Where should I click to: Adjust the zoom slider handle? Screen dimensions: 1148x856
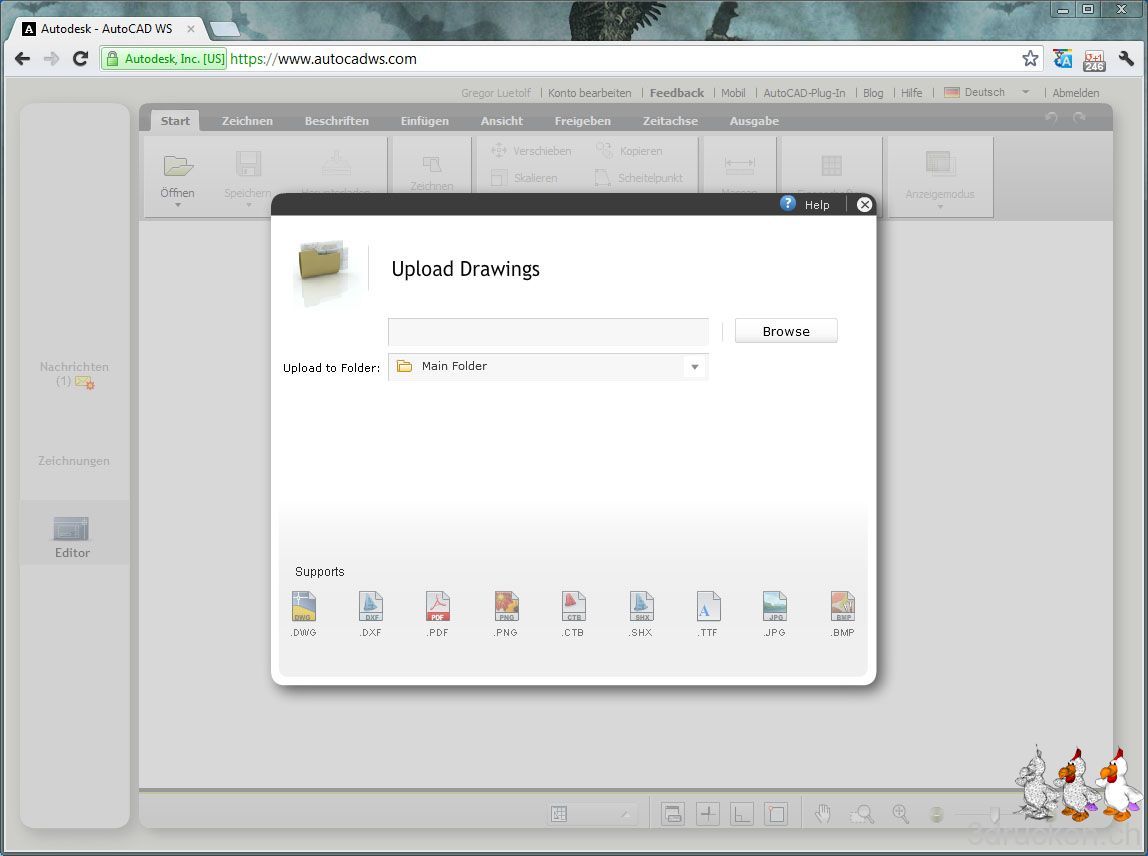(x=994, y=814)
